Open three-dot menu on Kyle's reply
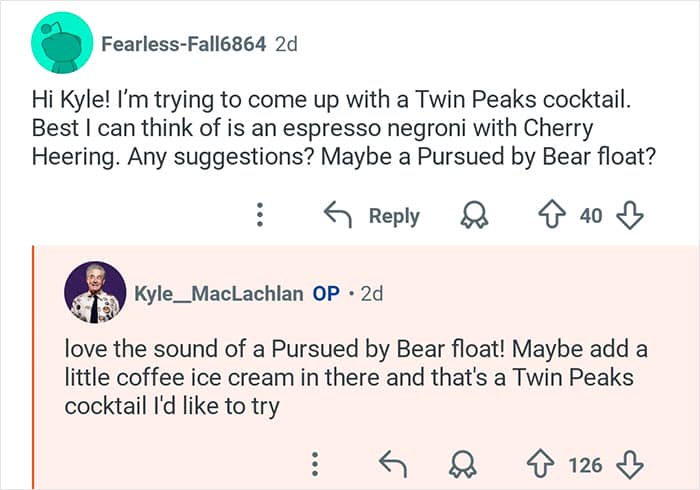The image size is (700, 490). point(315,464)
